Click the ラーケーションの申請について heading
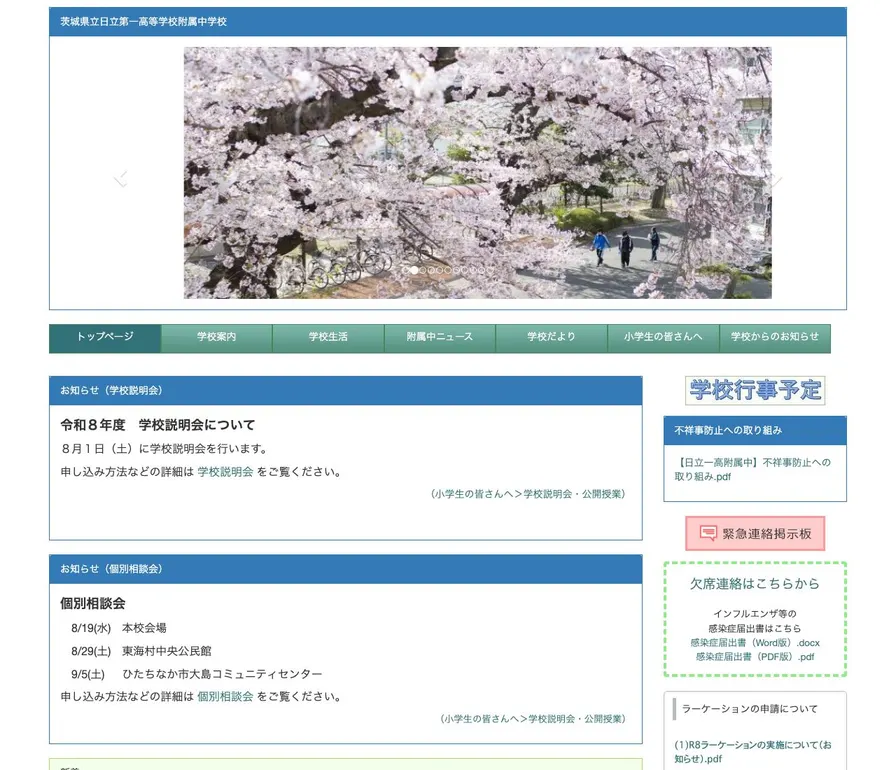The image size is (896, 770). [750, 709]
